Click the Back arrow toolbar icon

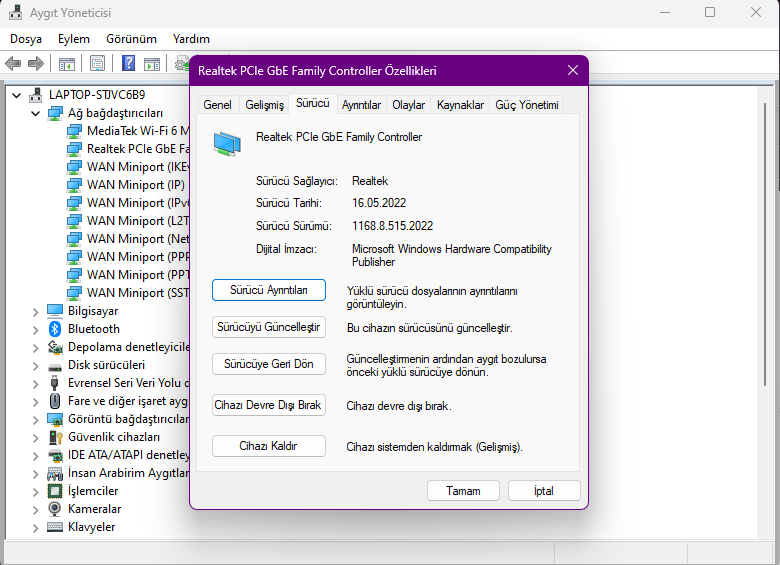[x=13, y=64]
